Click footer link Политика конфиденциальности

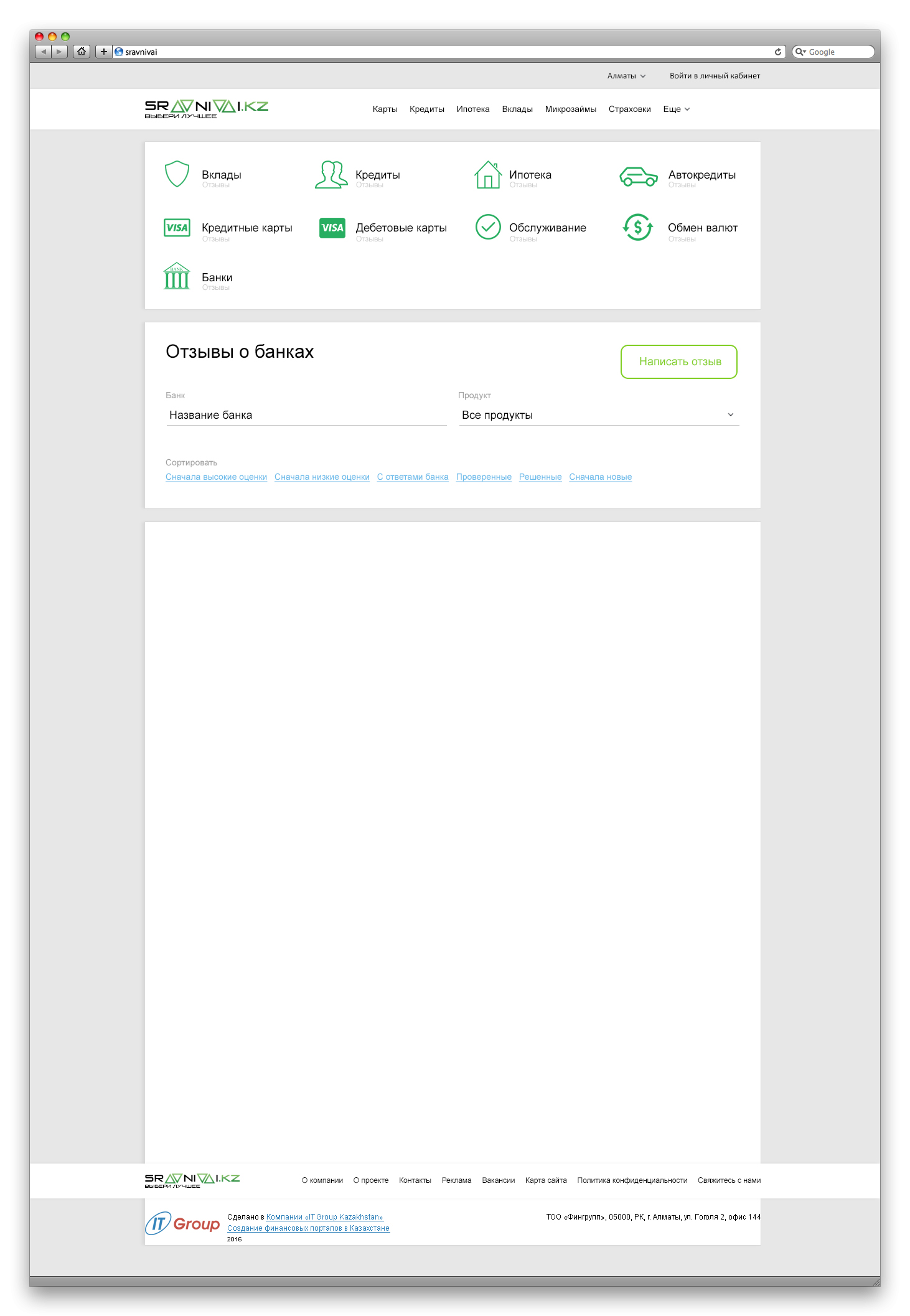point(632,1180)
